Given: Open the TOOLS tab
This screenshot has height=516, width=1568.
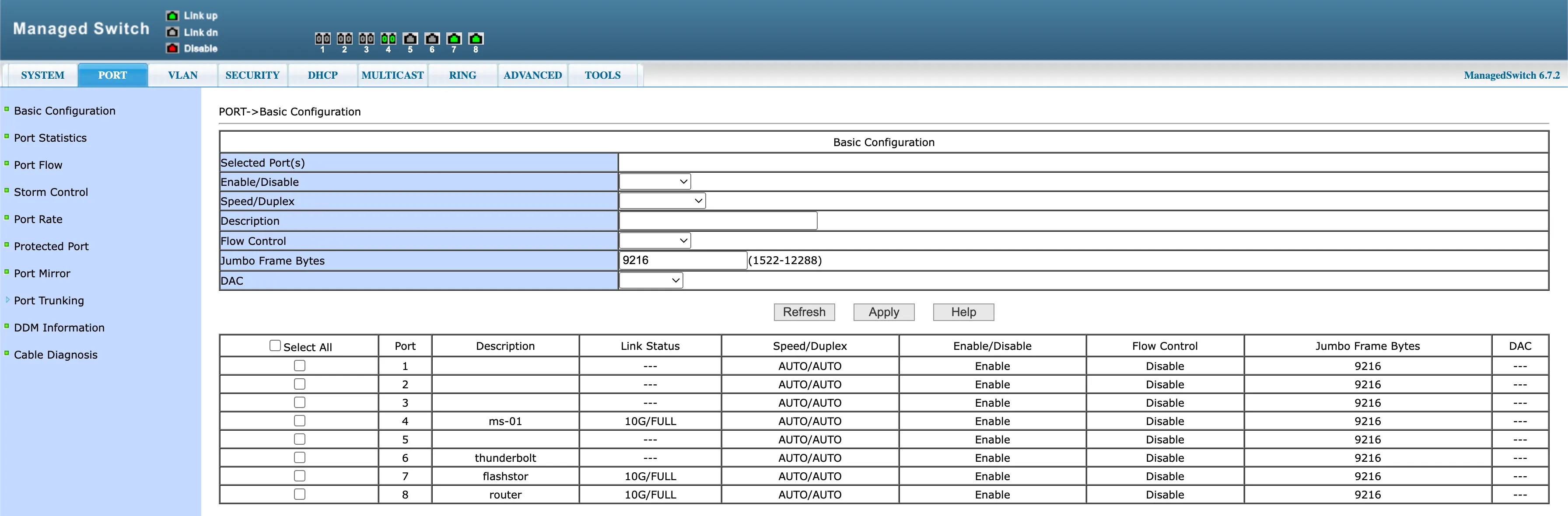Looking at the screenshot, I should [602, 76].
